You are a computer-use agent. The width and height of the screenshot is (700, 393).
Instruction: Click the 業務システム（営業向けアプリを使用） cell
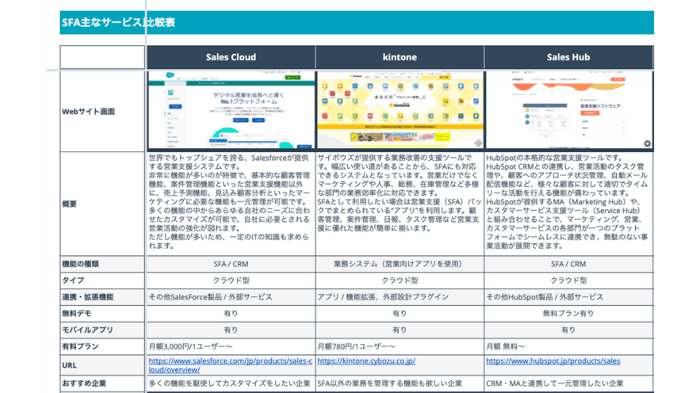click(400, 264)
